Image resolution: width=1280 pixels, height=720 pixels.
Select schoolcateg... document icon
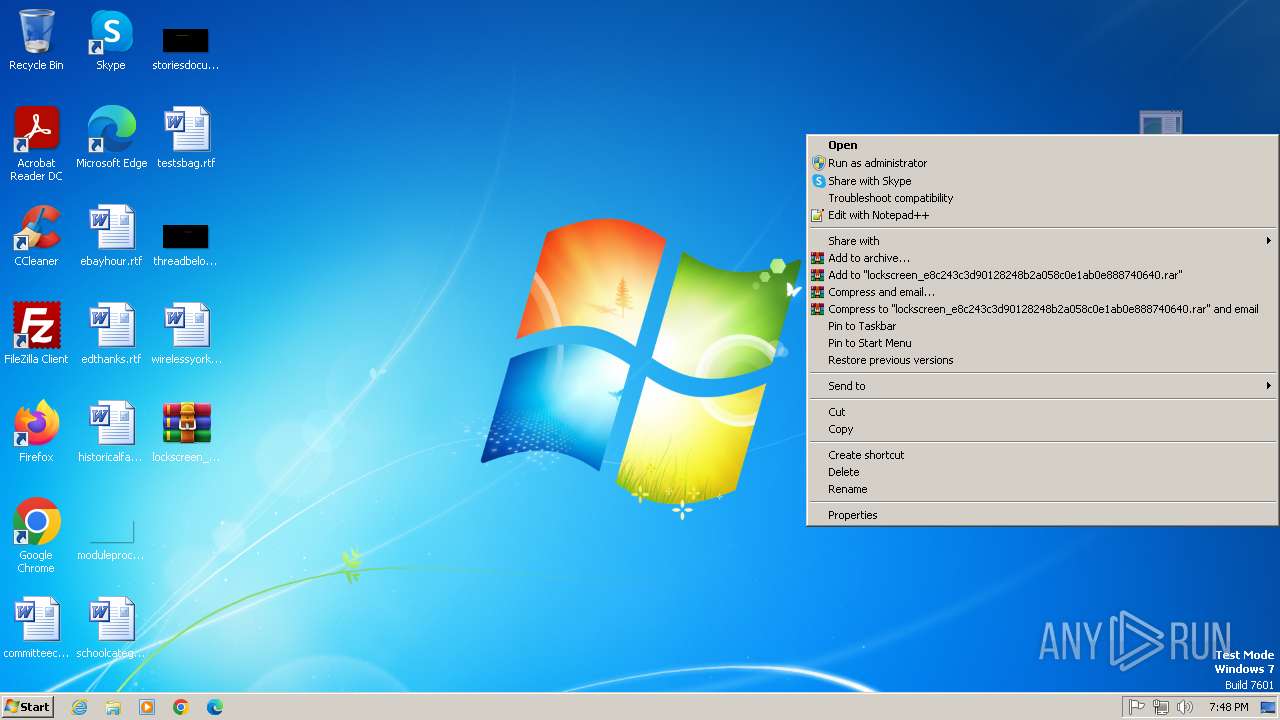111,627
